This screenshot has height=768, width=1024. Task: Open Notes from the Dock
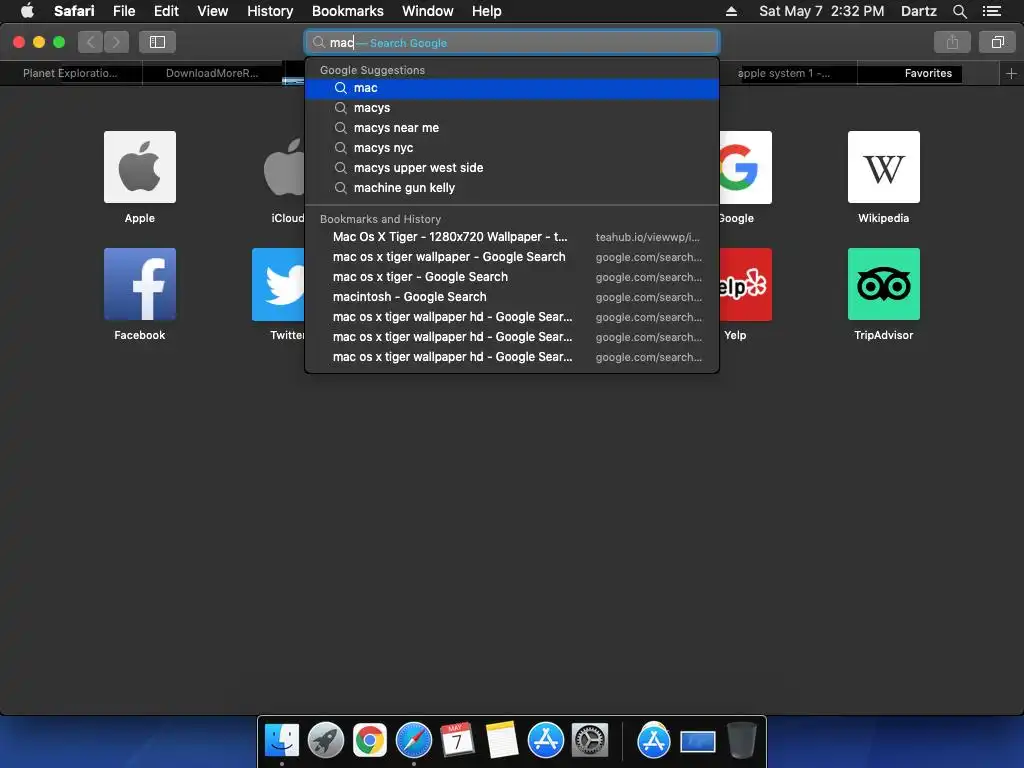[502, 741]
